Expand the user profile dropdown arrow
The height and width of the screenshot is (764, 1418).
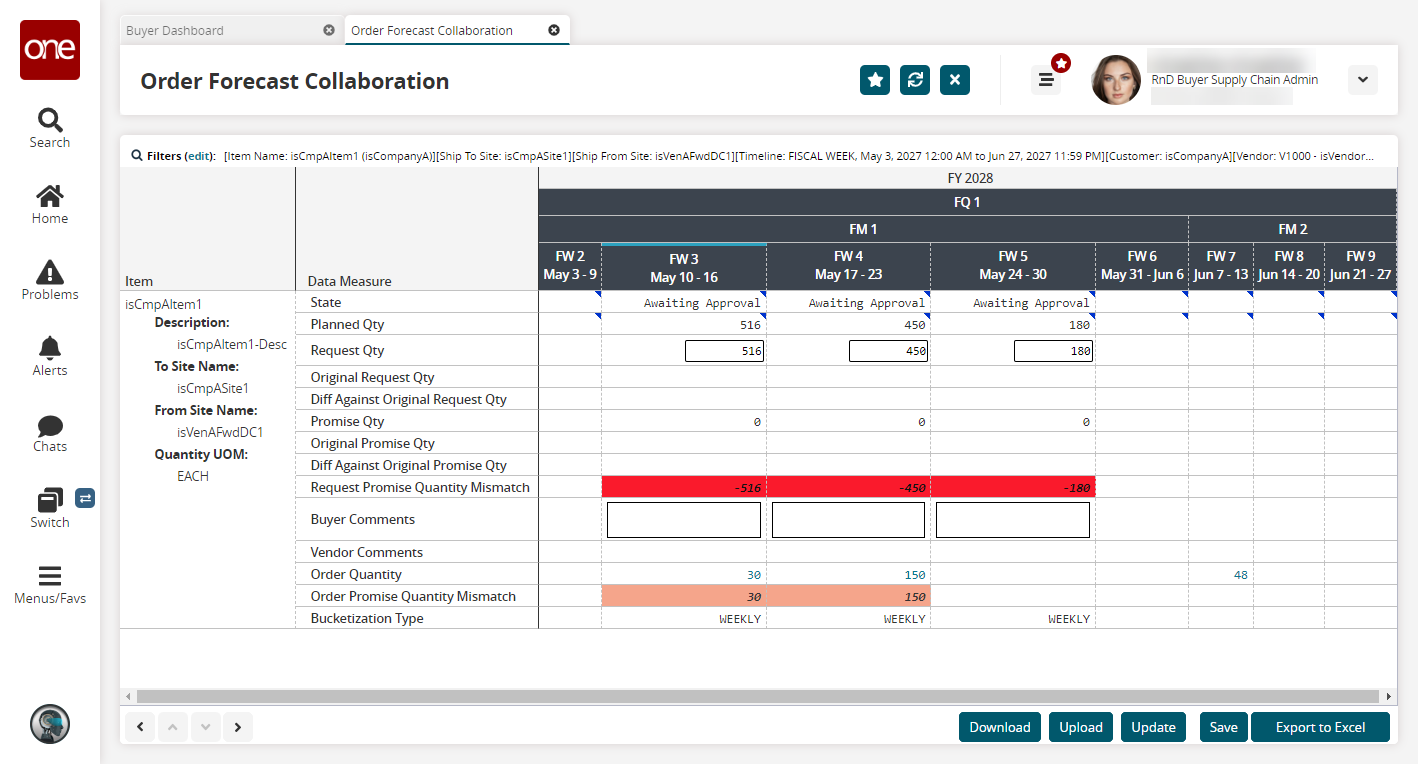(1362, 80)
